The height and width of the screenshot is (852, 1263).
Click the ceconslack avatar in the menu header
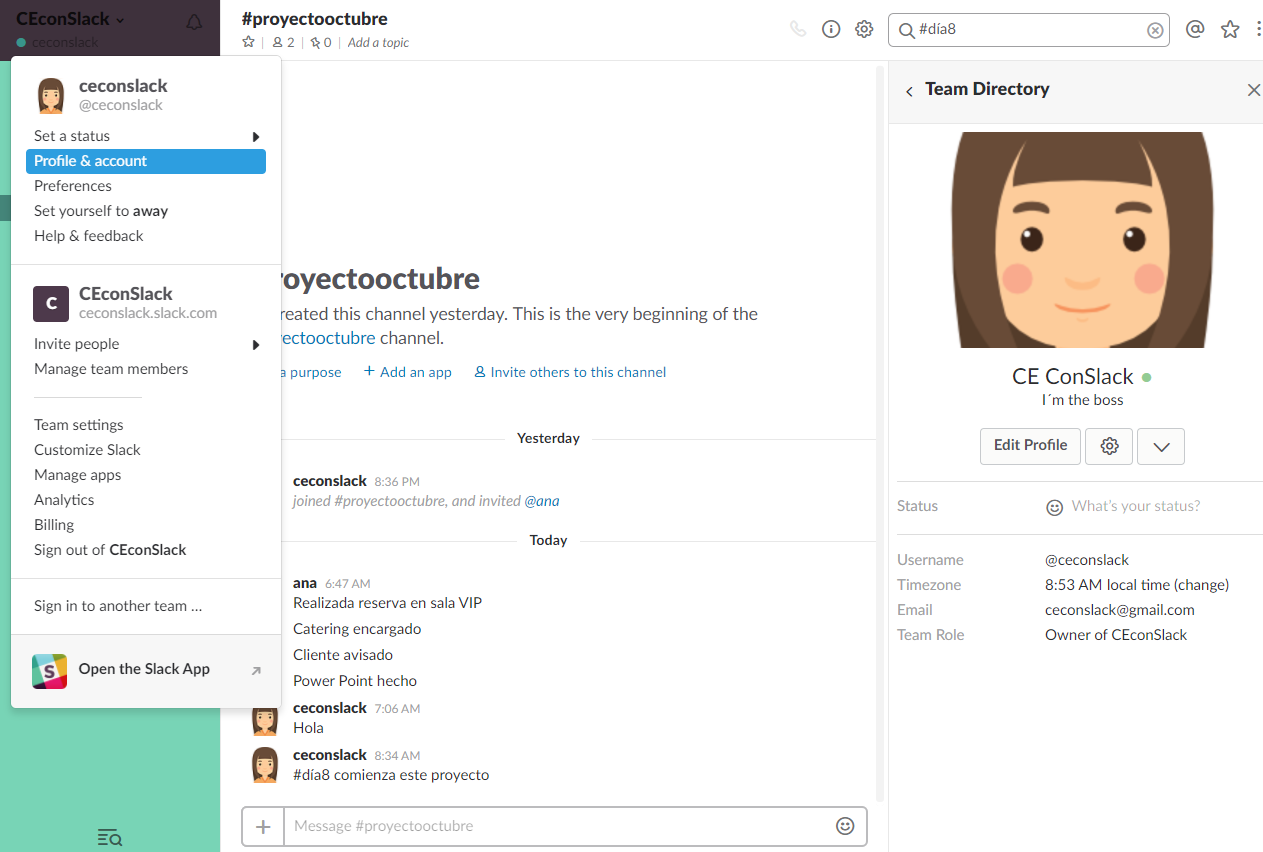point(51,95)
